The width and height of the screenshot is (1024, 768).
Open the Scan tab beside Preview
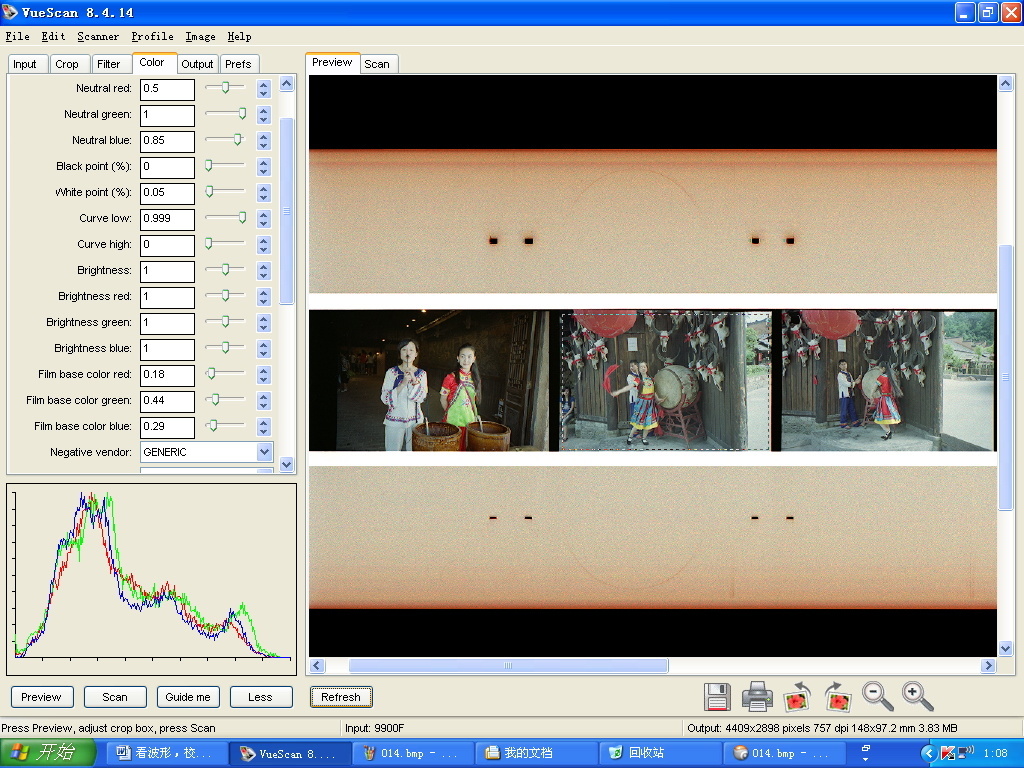click(x=377, y=64)
